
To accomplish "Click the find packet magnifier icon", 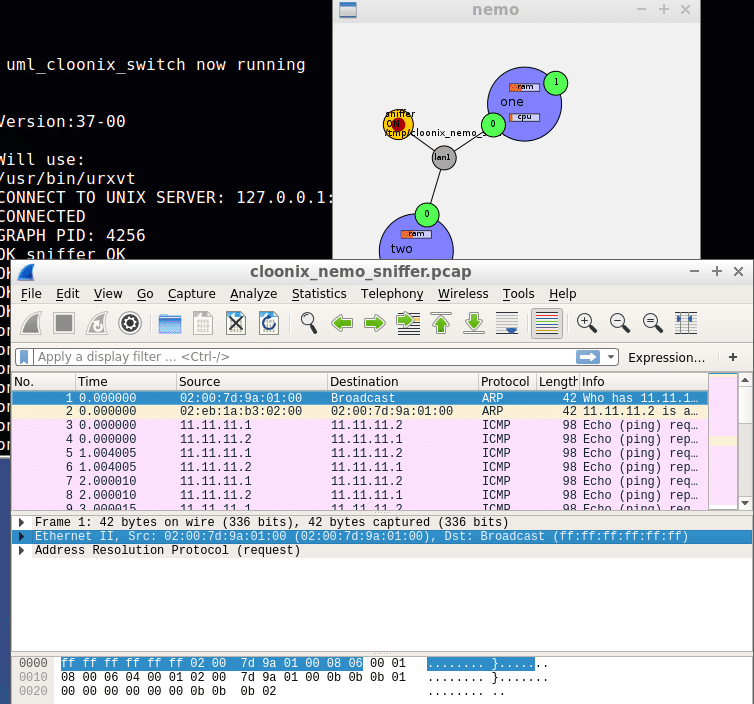I will pos(309,323).
